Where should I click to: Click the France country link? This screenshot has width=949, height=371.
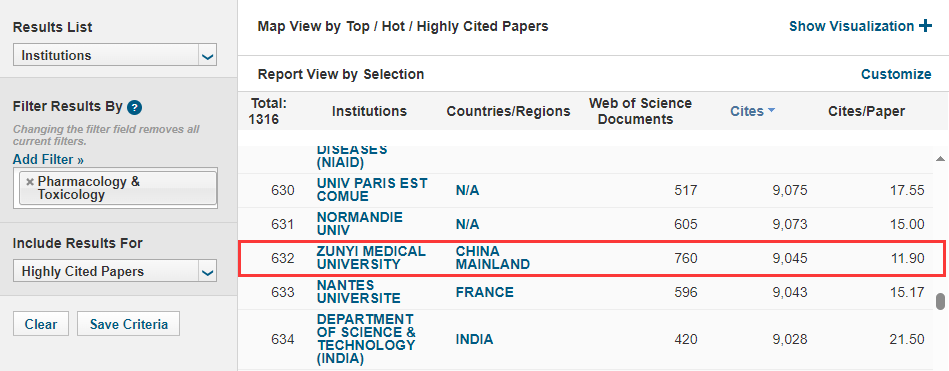click(484, 292)
